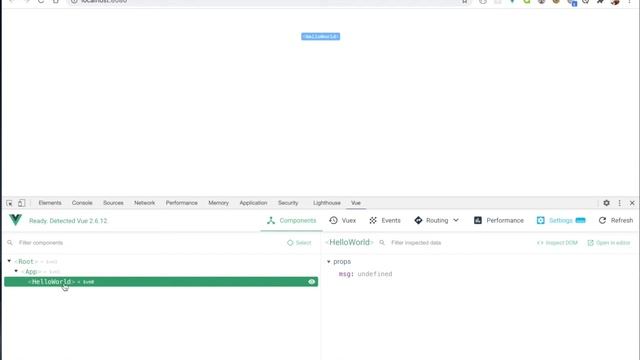Expand the Routing dropdown
640x360 pixels.
point(436,220)
